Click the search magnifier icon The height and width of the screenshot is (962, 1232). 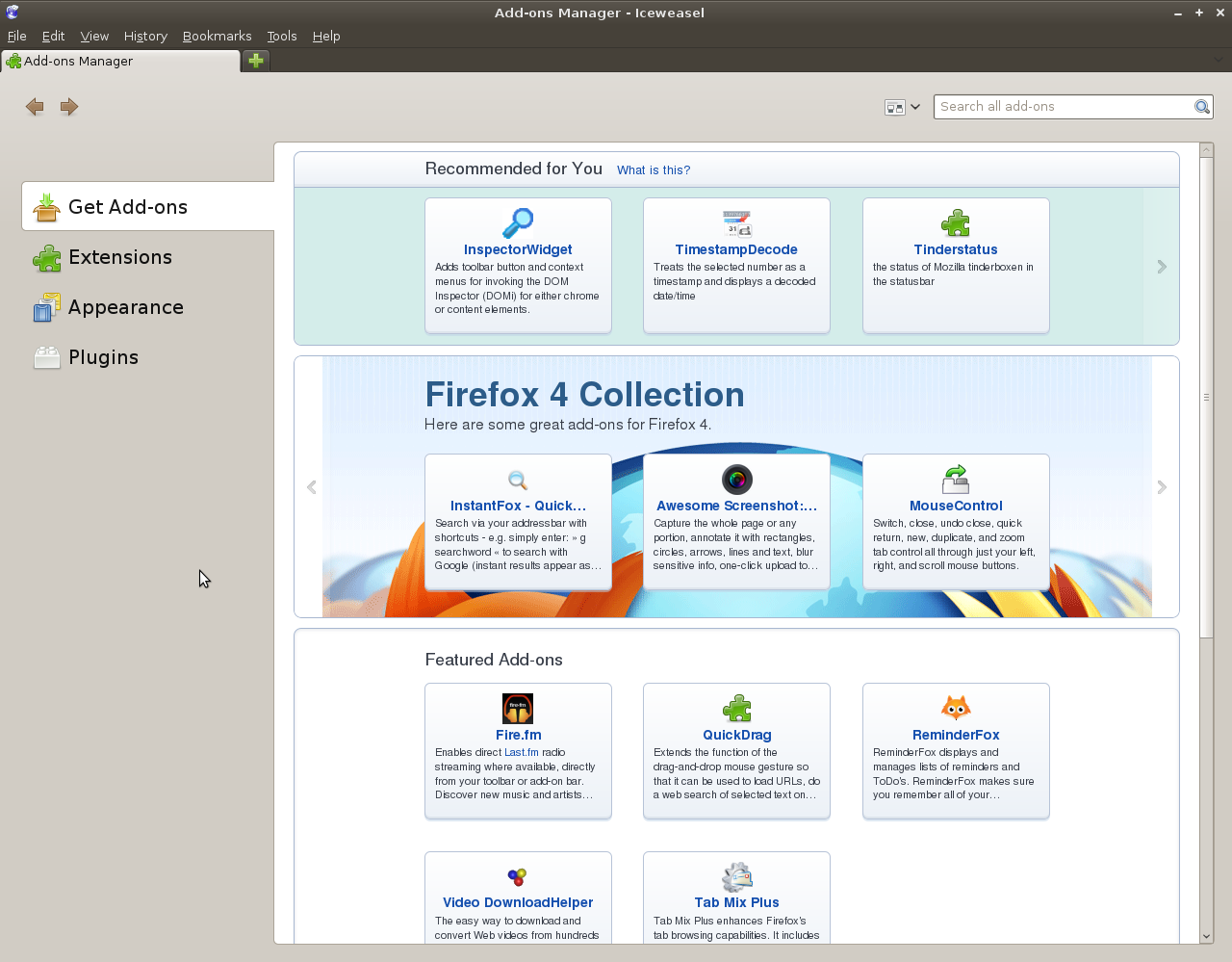[1202, 107]
